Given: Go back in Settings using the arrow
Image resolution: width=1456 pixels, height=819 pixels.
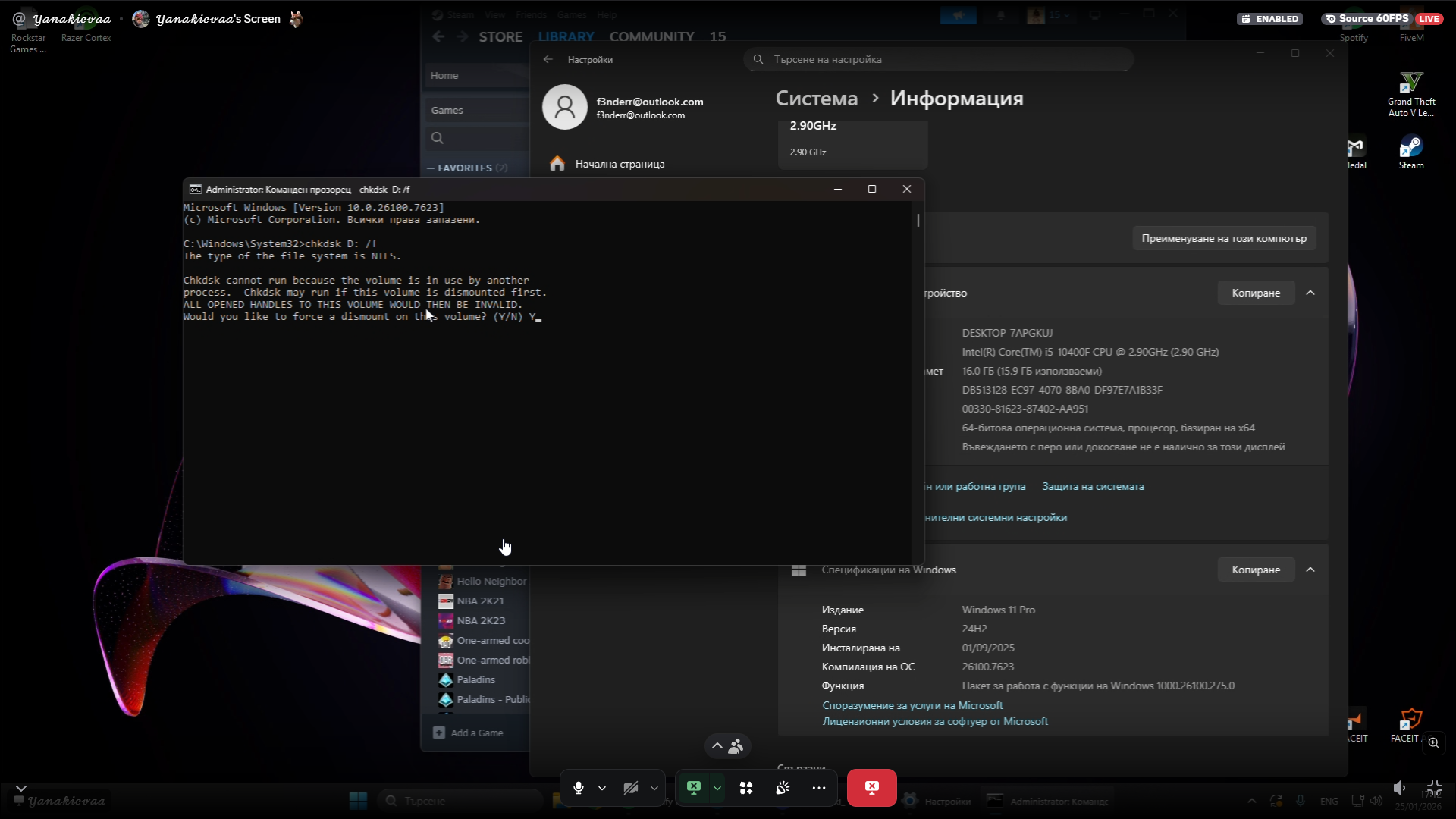Looking at the screenshot, I should click(x=548, y=59).
